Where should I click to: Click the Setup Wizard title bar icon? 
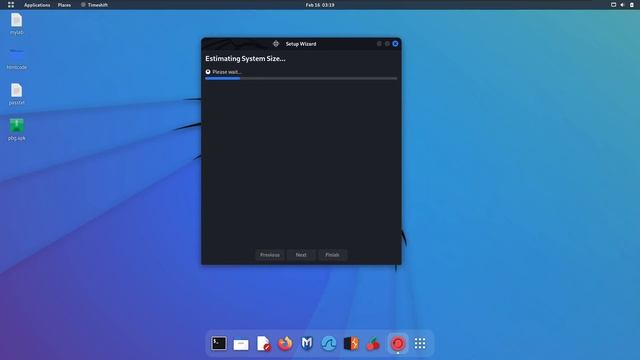point(276,44)
